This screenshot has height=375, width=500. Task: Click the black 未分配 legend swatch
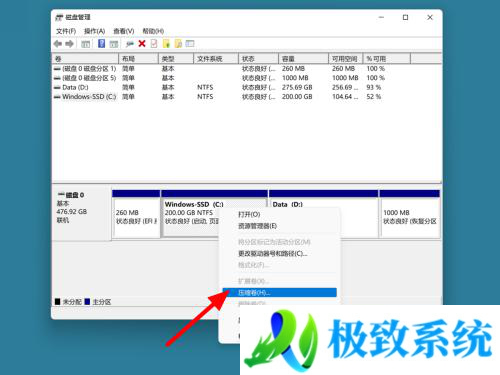(57, 302)
